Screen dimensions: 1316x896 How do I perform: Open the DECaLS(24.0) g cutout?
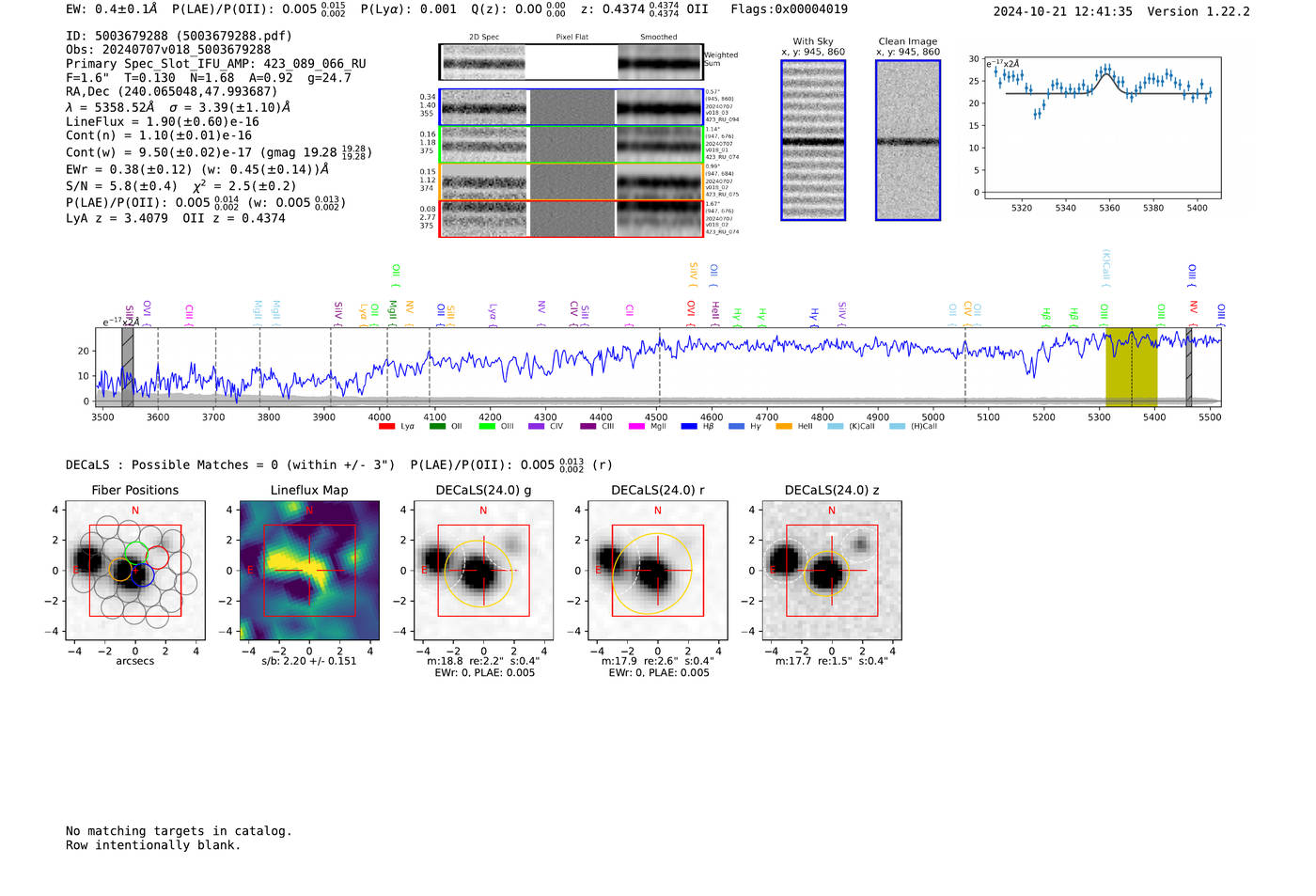483,570
